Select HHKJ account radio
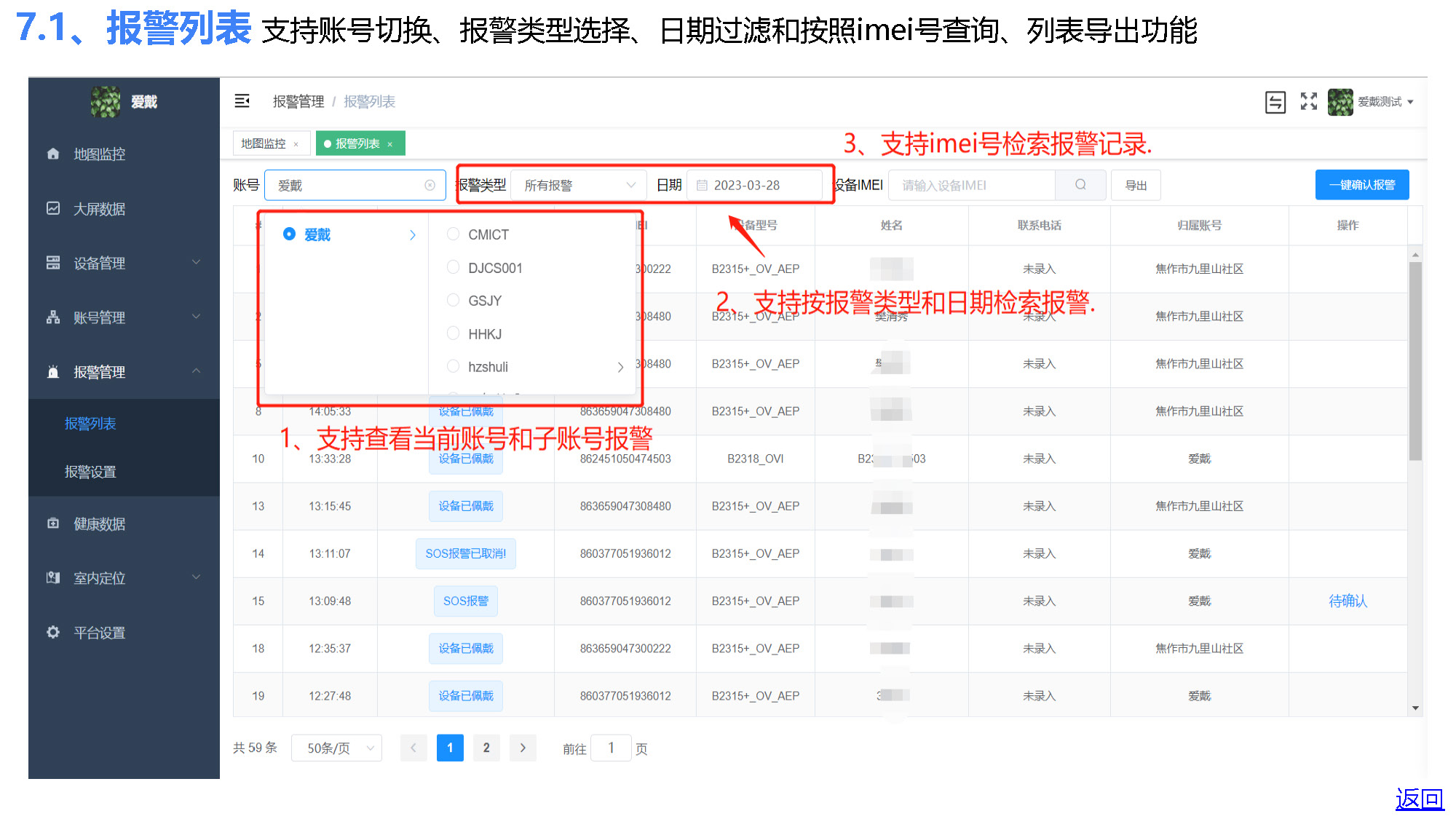Screen dimensions: 1456x819 pyautogui.click(x=453, y=333)
